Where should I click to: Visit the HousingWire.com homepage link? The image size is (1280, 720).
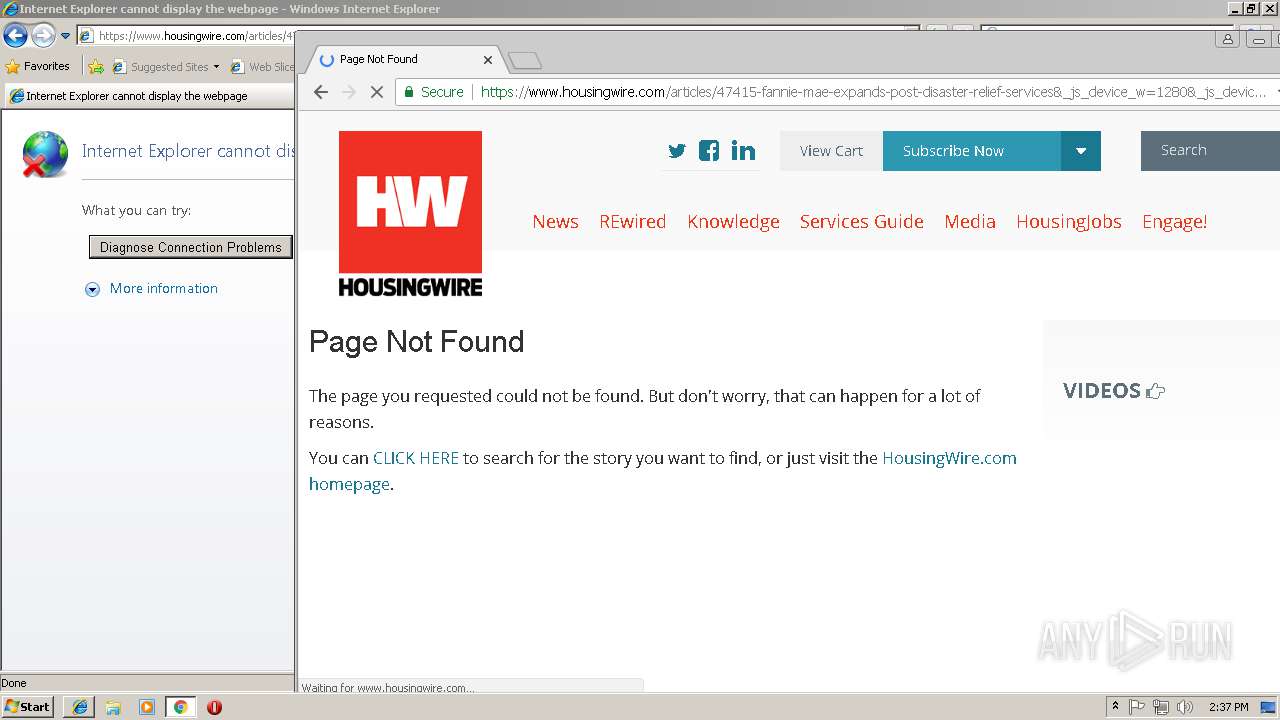click(949, 458)
